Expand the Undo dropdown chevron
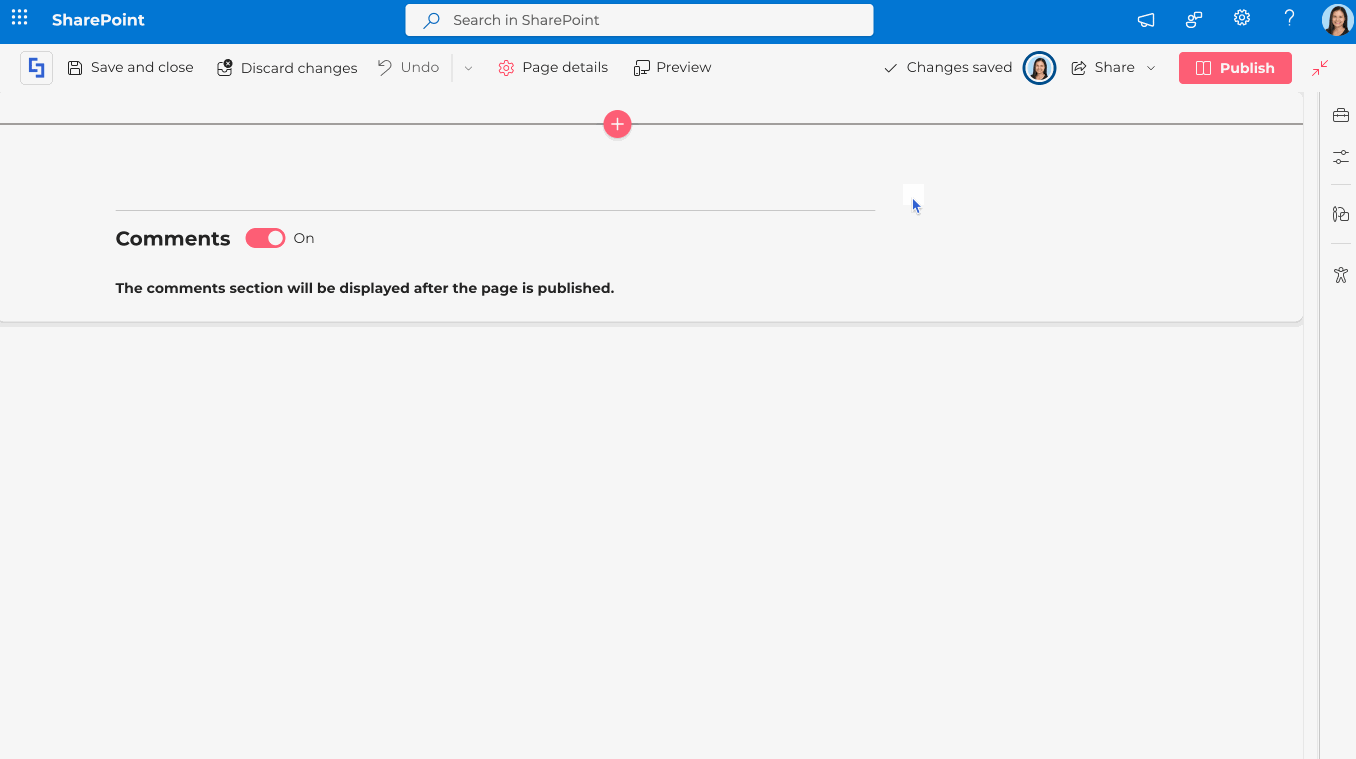Viewport: 1356px width, 759px height. [466, 67]
